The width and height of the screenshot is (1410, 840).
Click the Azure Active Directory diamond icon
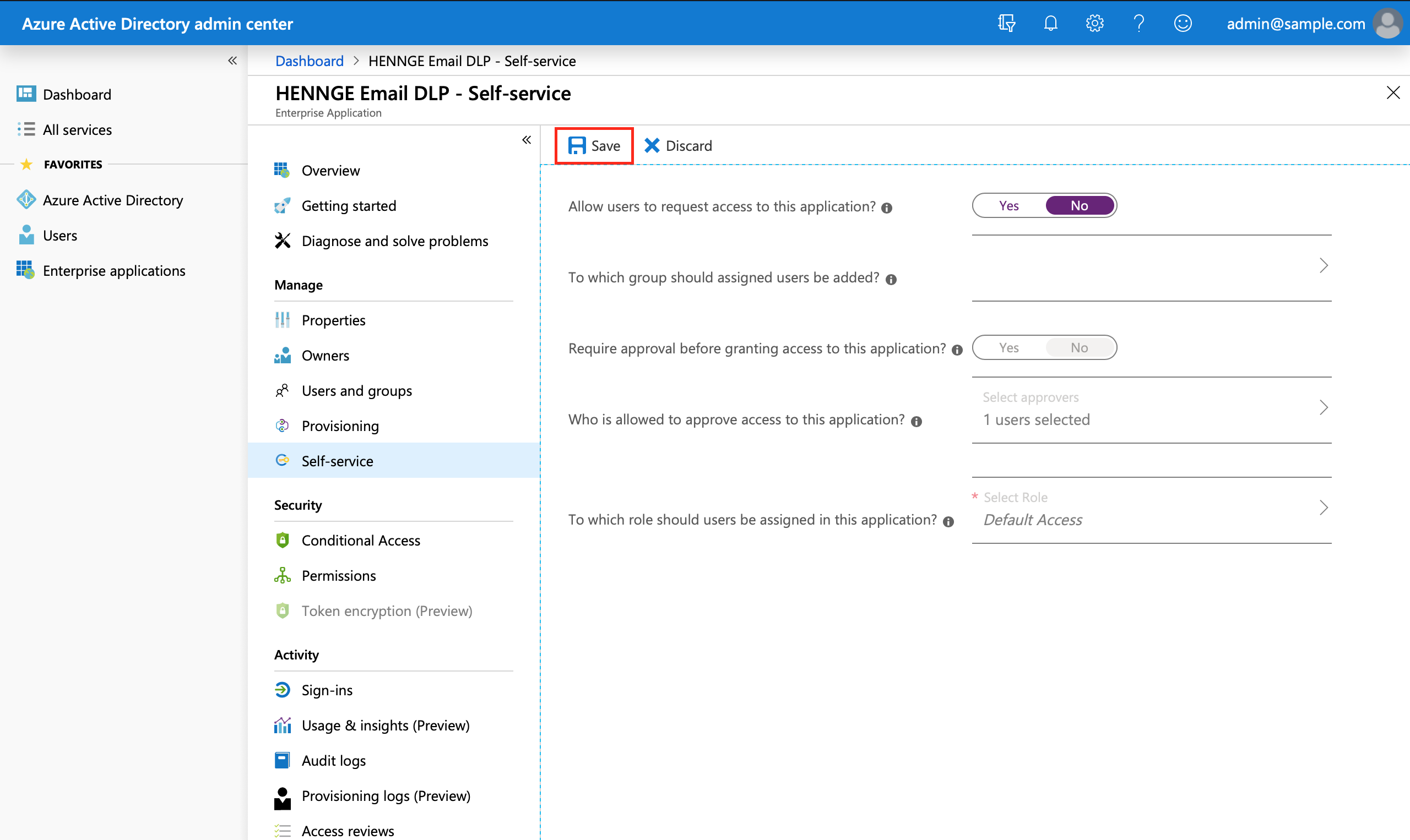(x=26, y=200)
